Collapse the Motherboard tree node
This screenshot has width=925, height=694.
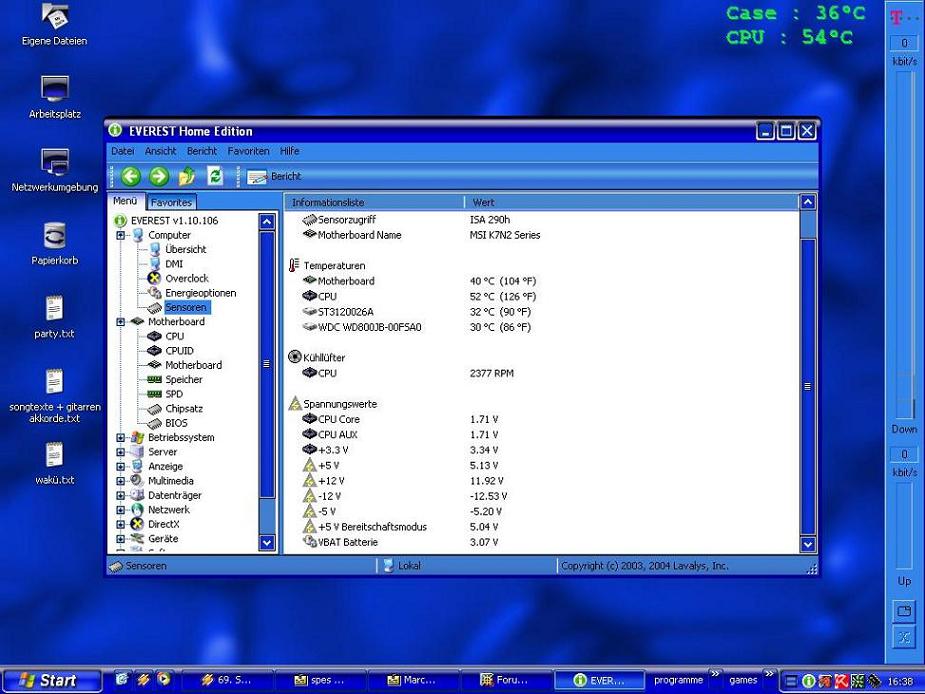tap(120, 322)
